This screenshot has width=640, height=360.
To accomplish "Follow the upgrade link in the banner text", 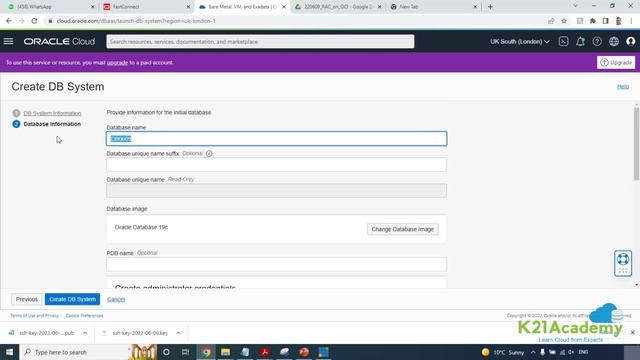I will coord(117,63).
